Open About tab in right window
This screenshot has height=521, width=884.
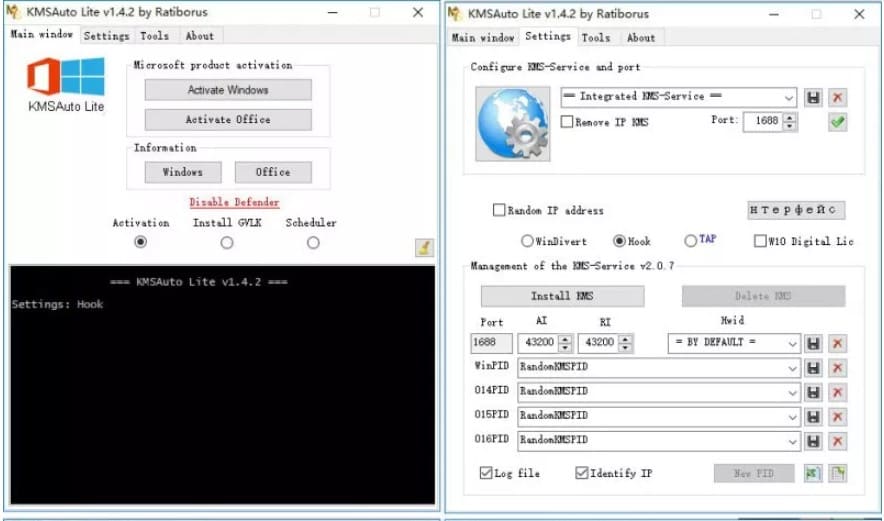tap(641, 38)
